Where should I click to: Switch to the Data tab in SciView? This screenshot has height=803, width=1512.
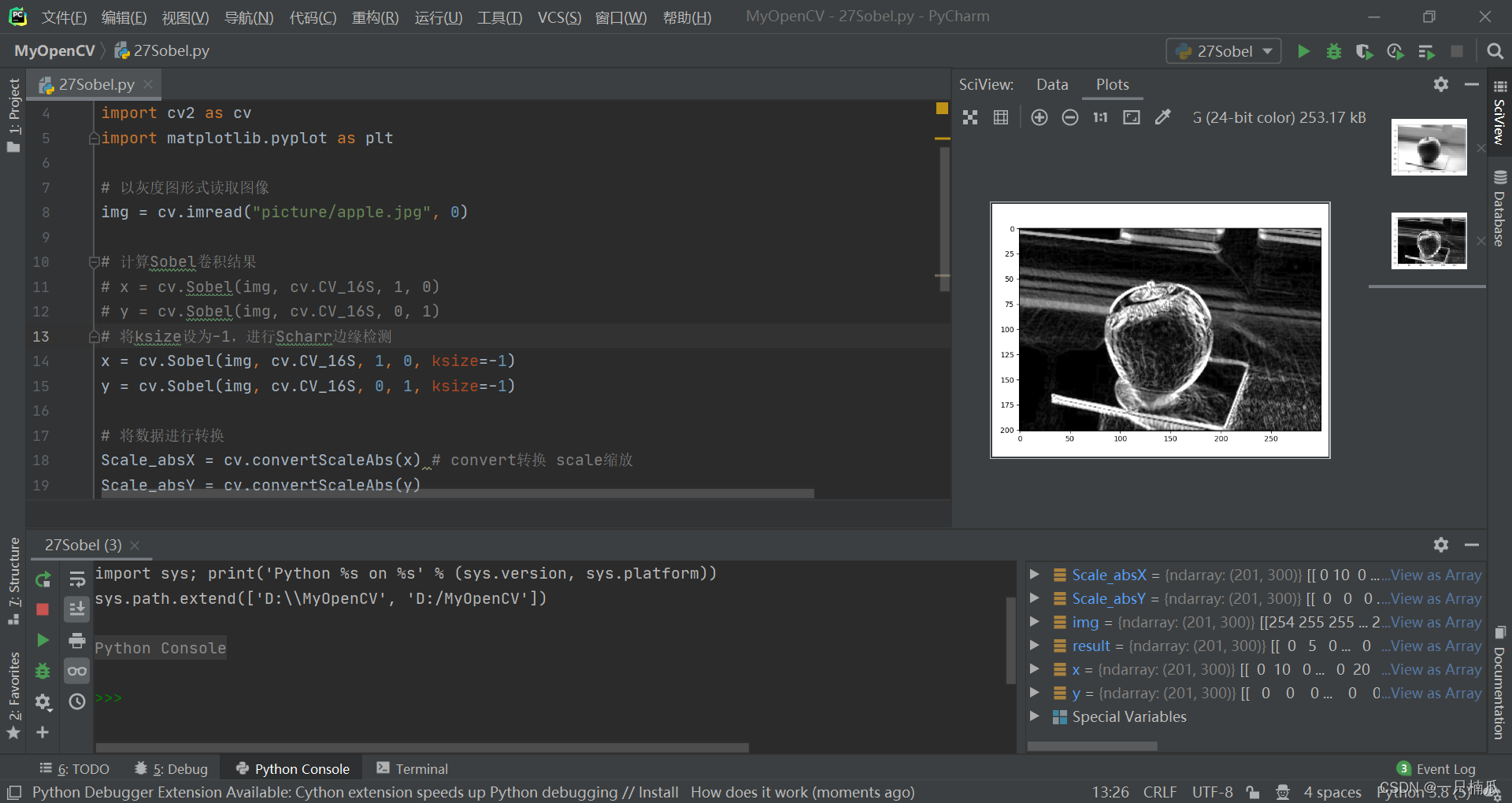(1052, 84)
